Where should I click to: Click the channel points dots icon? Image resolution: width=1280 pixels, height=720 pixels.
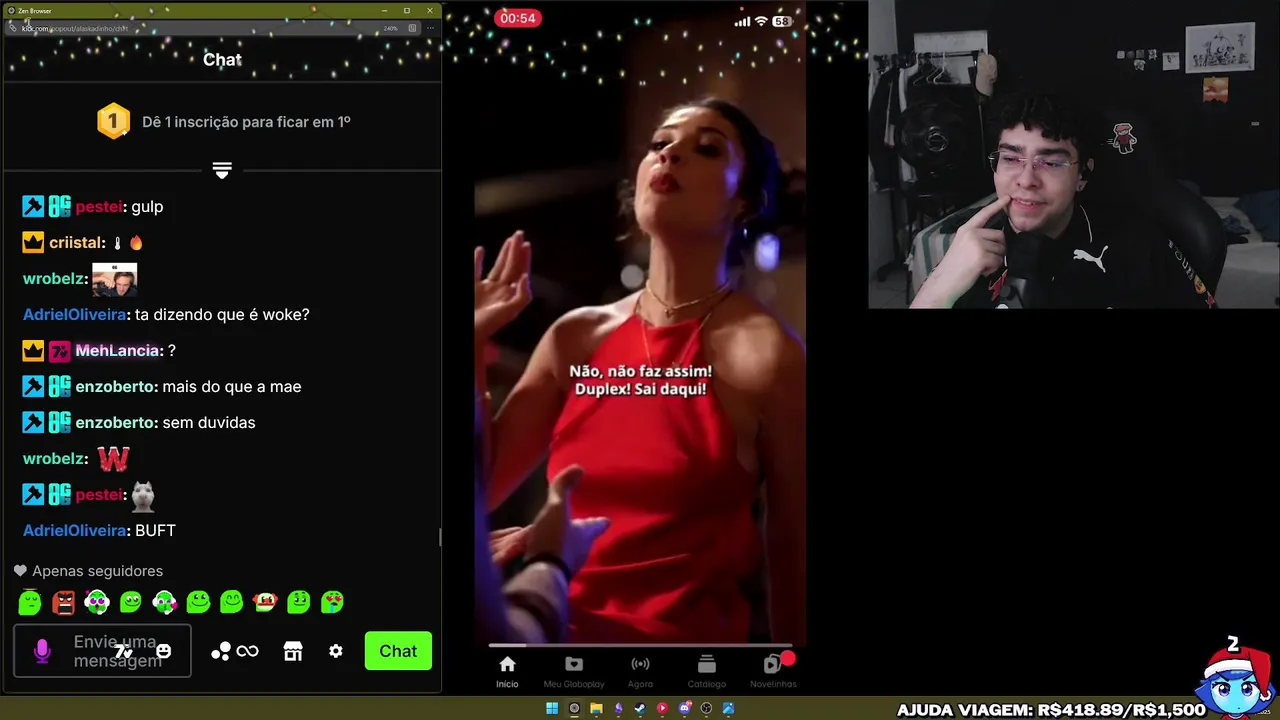click(221, 651)
